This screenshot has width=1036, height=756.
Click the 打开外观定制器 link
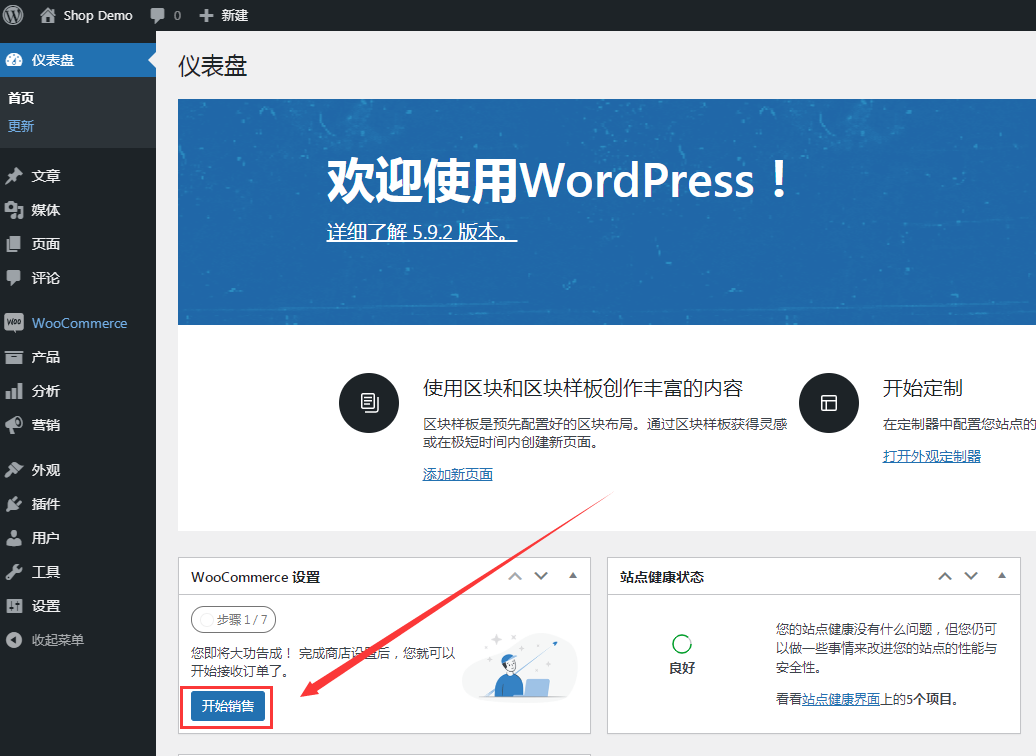tap(932, 456)
